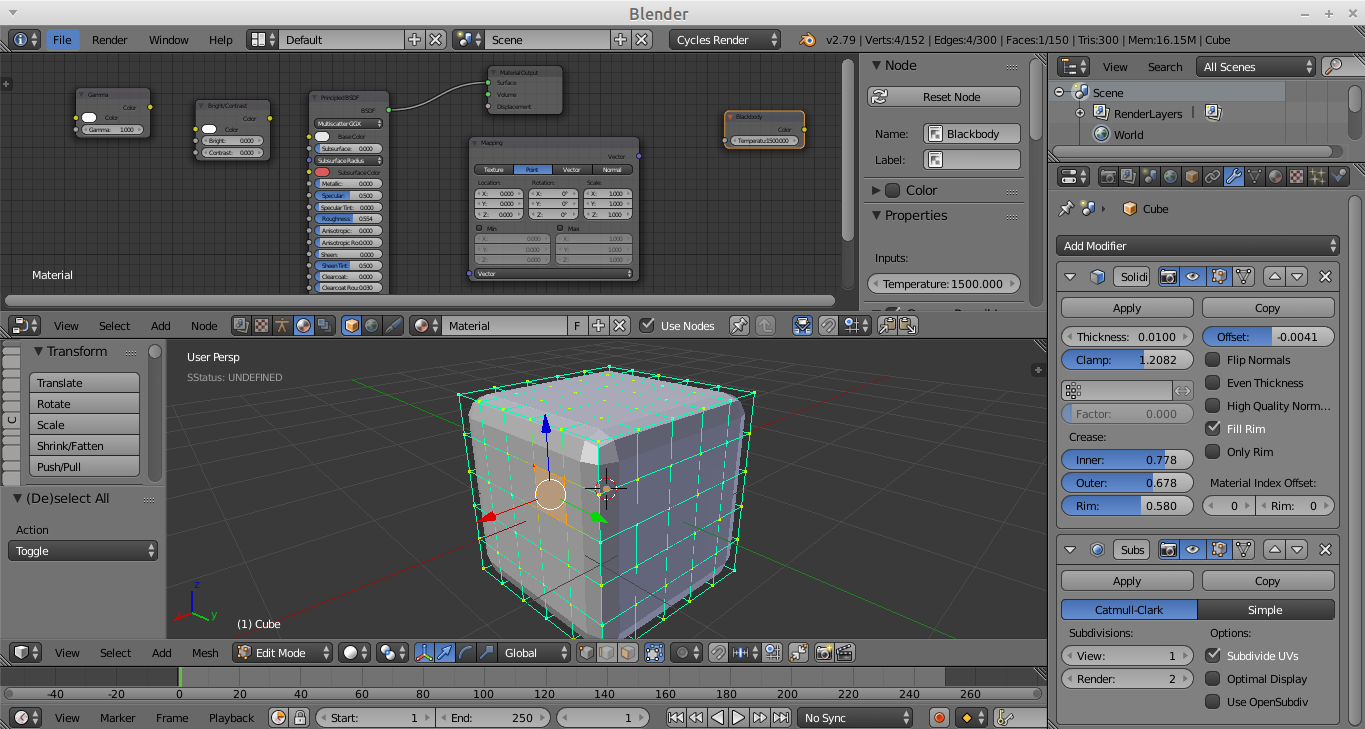This screenshot has height=729, width=1365.
Task: Switch subdivision type to Simple
Action: click(1265, 610)
